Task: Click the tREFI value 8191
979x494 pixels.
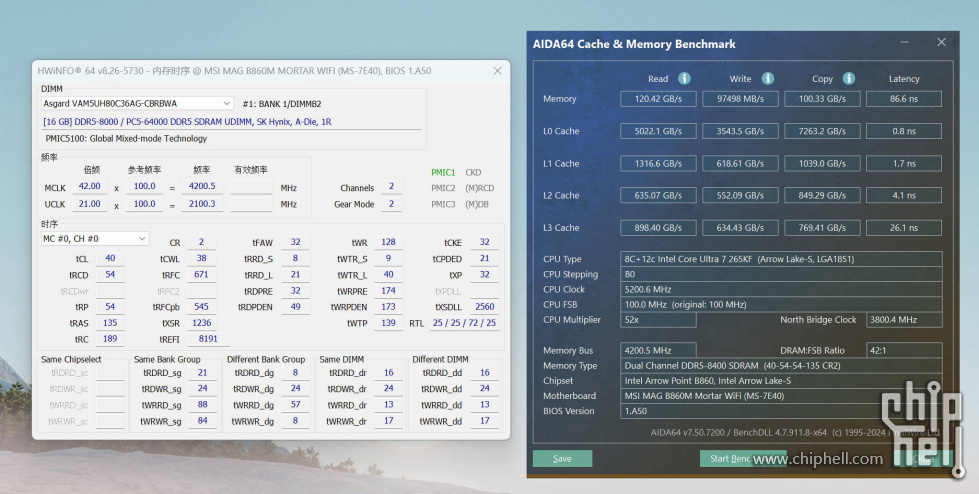Action: pos(208,338)
